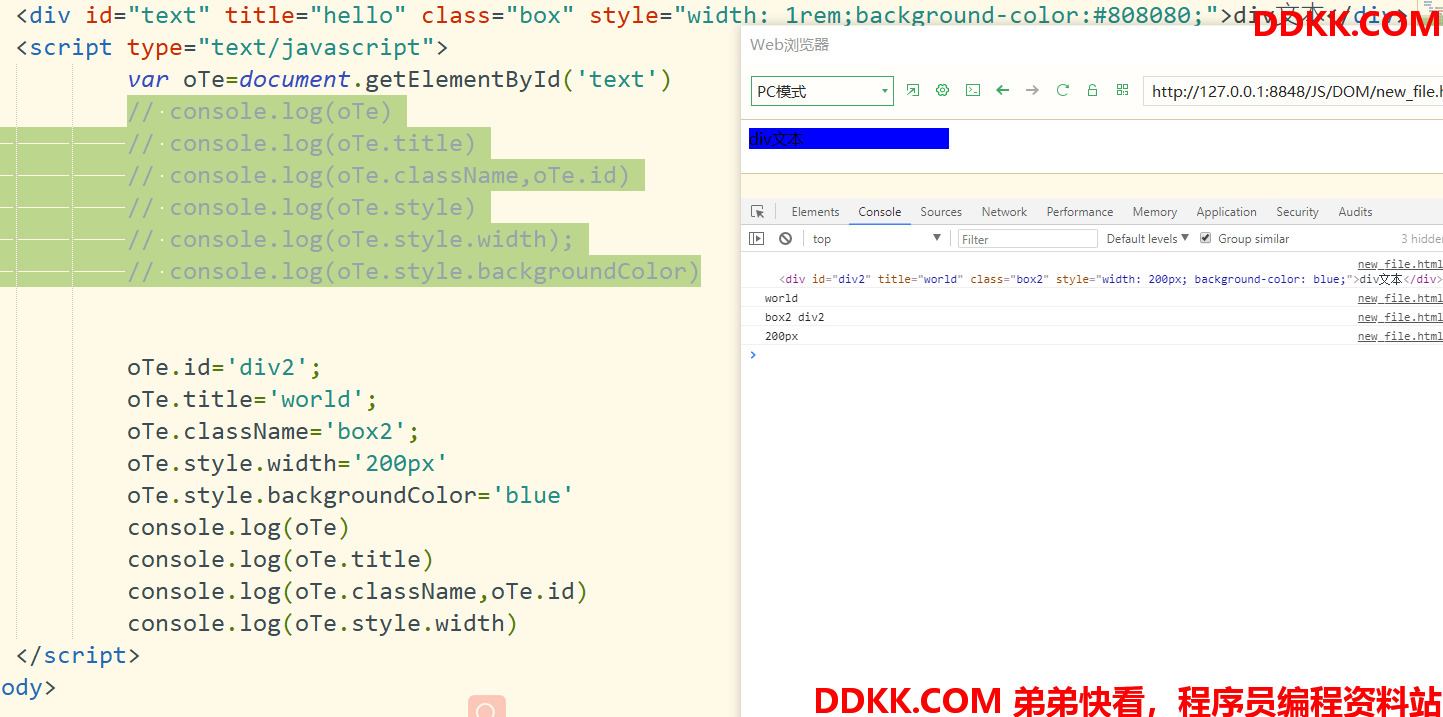Open new_file.html link above the div element log
Viewport: 1443px width, 717px height.
click(x=1400, y=265)
